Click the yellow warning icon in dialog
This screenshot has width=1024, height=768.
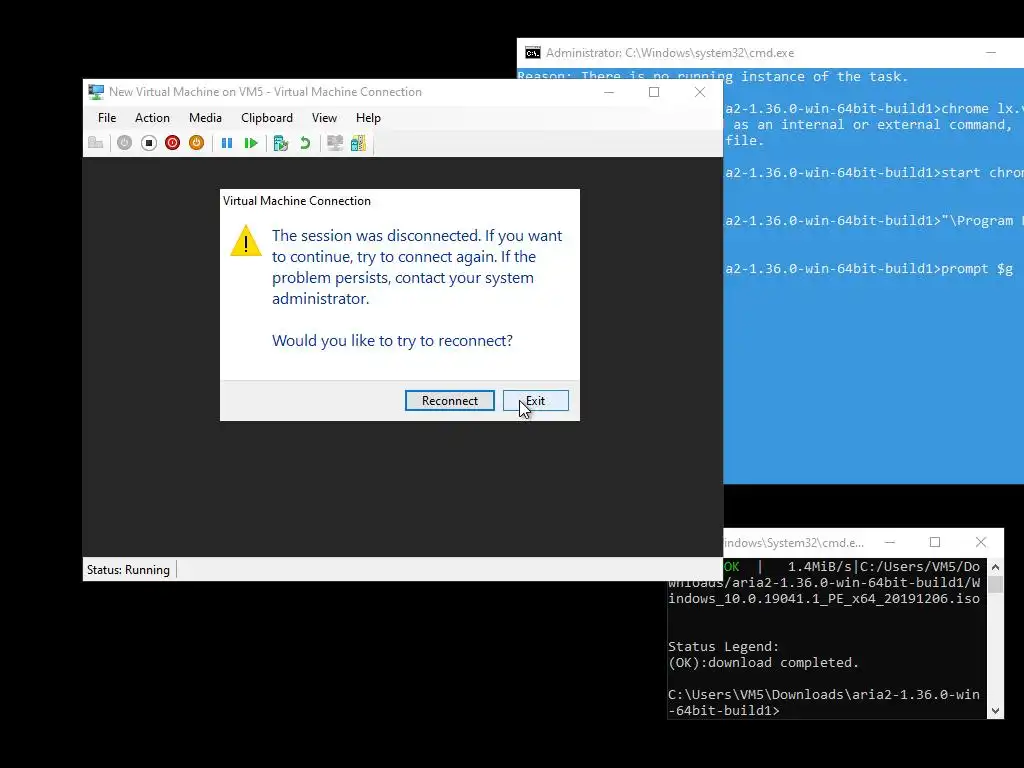[x=246, y=241]
